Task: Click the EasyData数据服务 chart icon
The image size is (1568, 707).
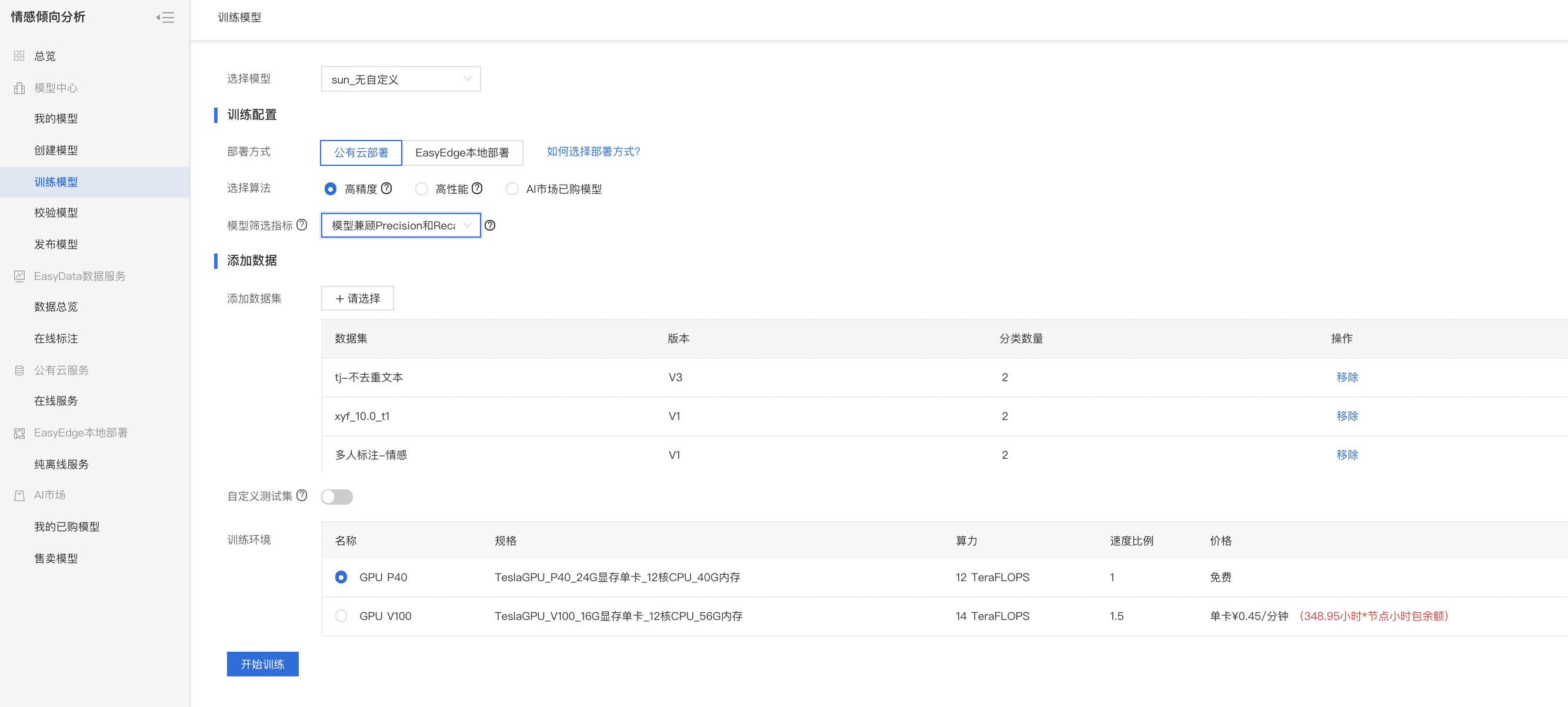Action: [x=19, y=276]
